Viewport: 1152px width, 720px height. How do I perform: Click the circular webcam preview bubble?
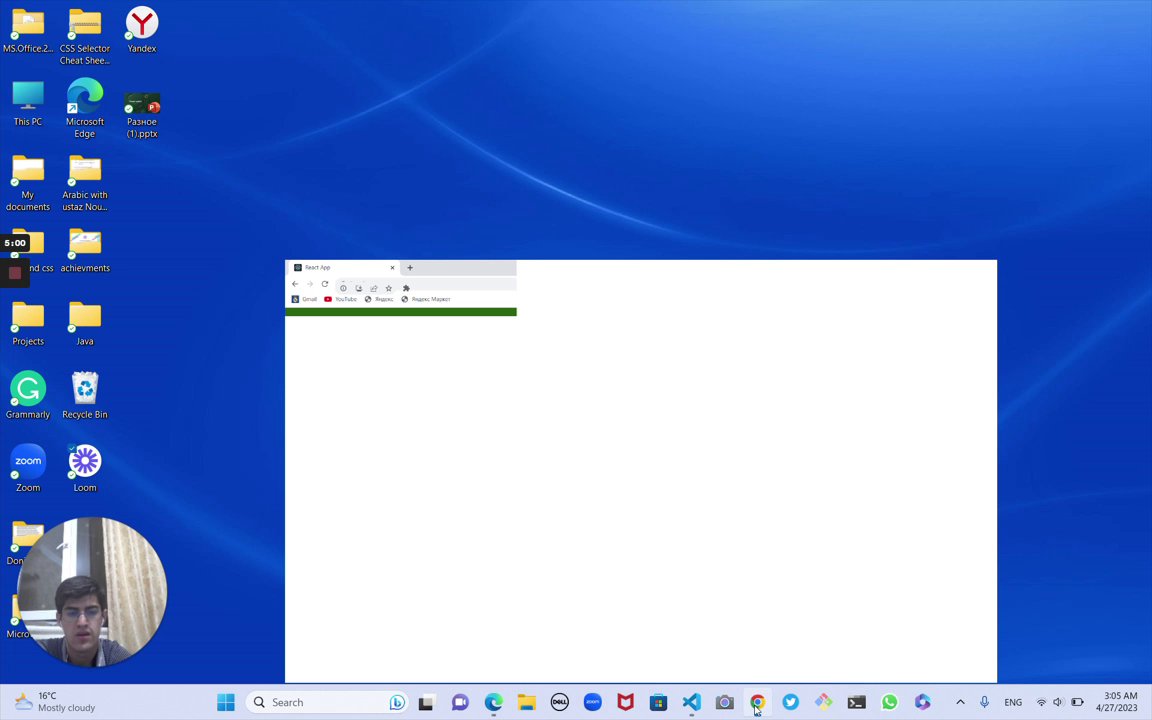click(92, 592)
